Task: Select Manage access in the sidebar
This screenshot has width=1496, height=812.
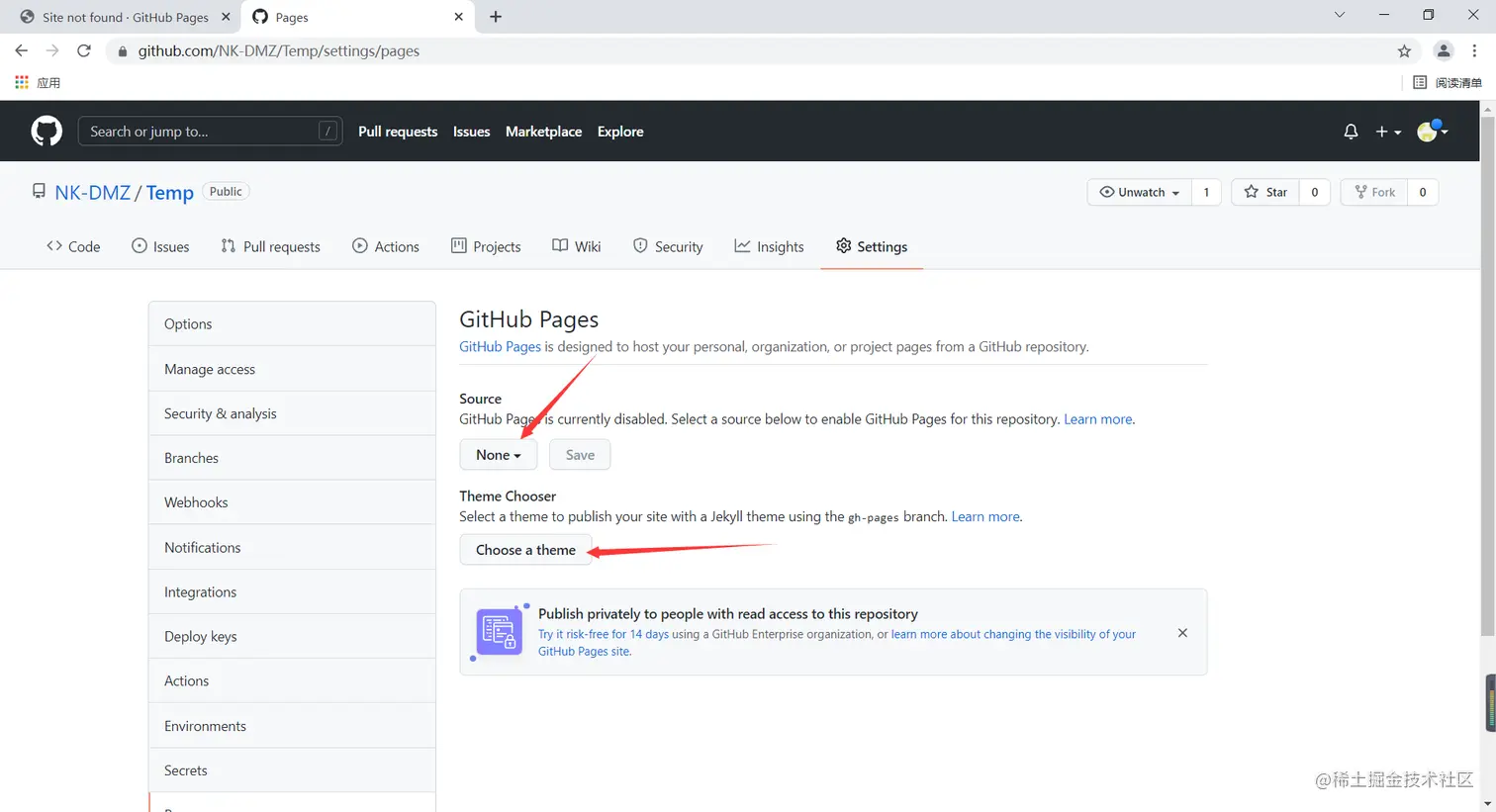Action: 292,369
